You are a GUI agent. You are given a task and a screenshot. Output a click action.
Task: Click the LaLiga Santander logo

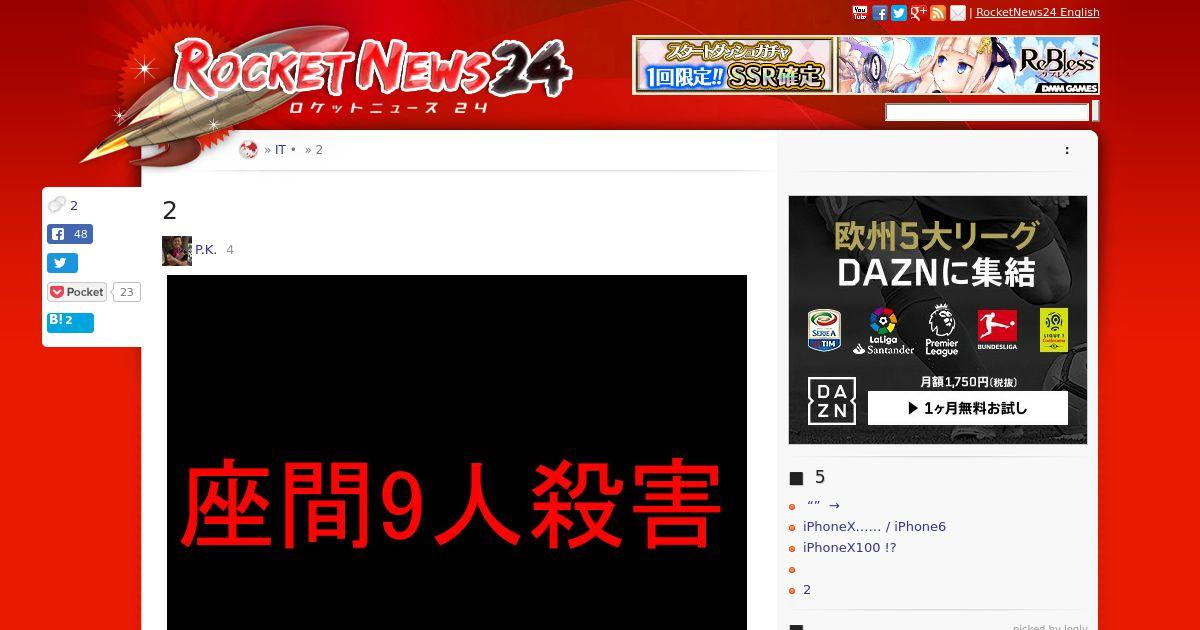click(x=883, y=331)
